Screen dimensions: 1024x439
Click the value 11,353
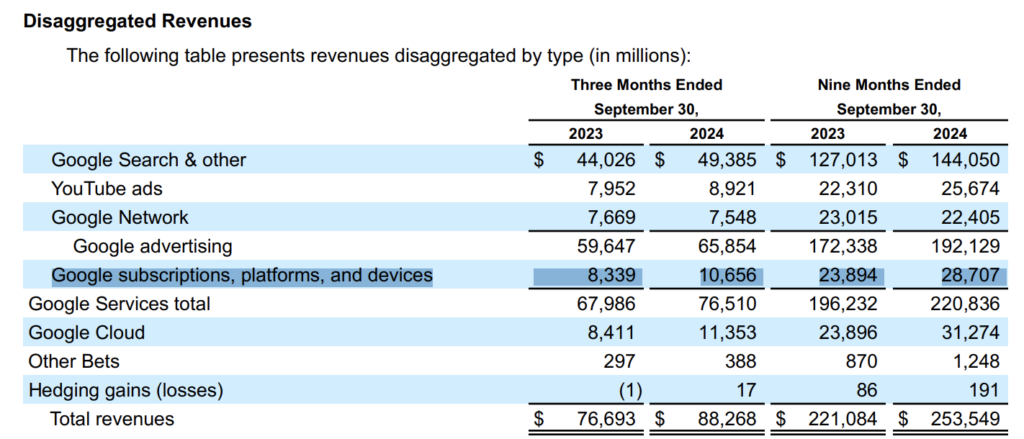click(727, 333)
